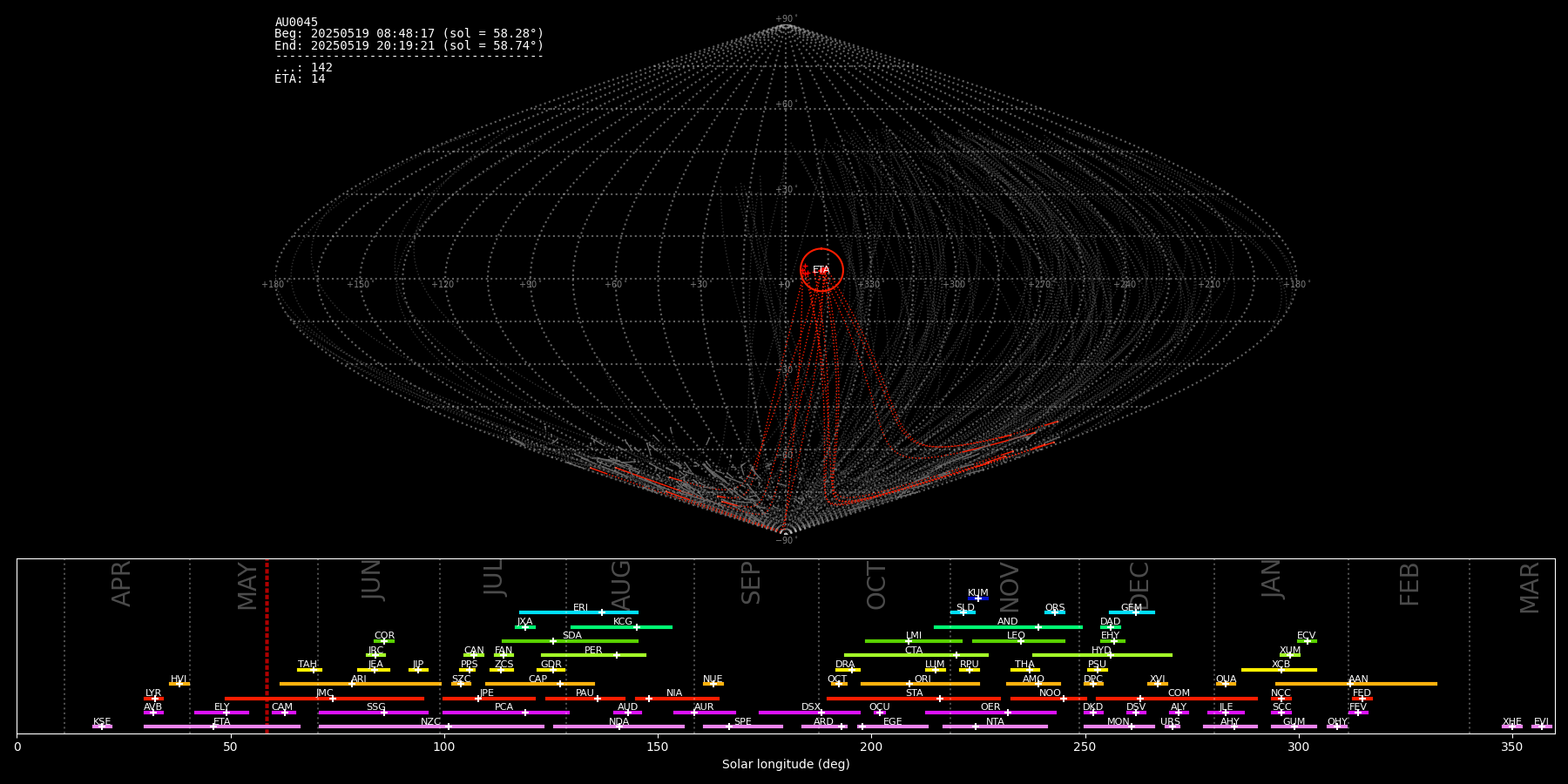The height and width of the screenshot is (784, 1568).
Task: Select the NIA shower red bar
Action: pos(677,699)
